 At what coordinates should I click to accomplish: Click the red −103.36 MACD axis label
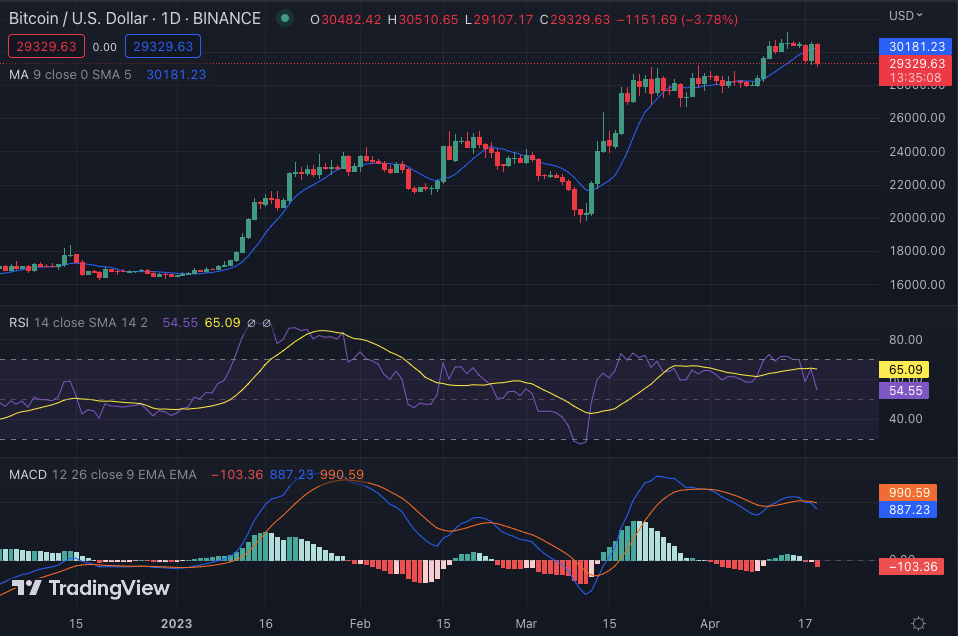912,566
